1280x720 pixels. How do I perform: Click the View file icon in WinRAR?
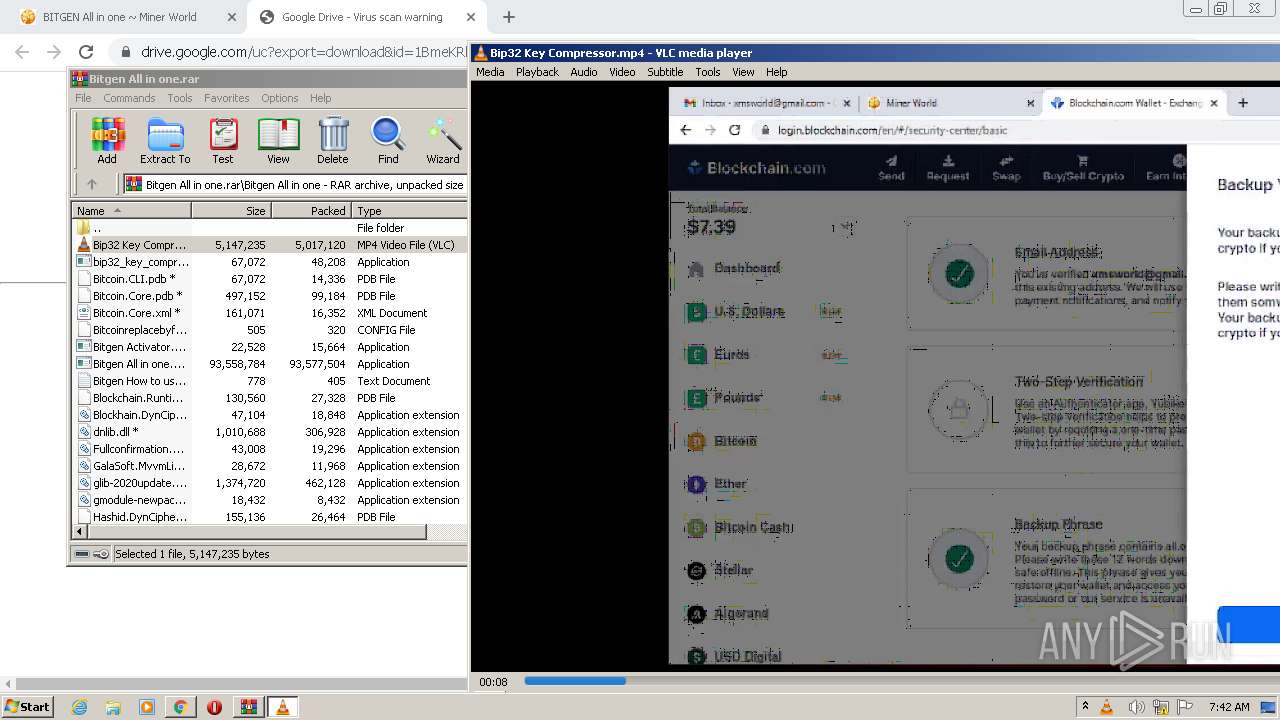[278, 141]
